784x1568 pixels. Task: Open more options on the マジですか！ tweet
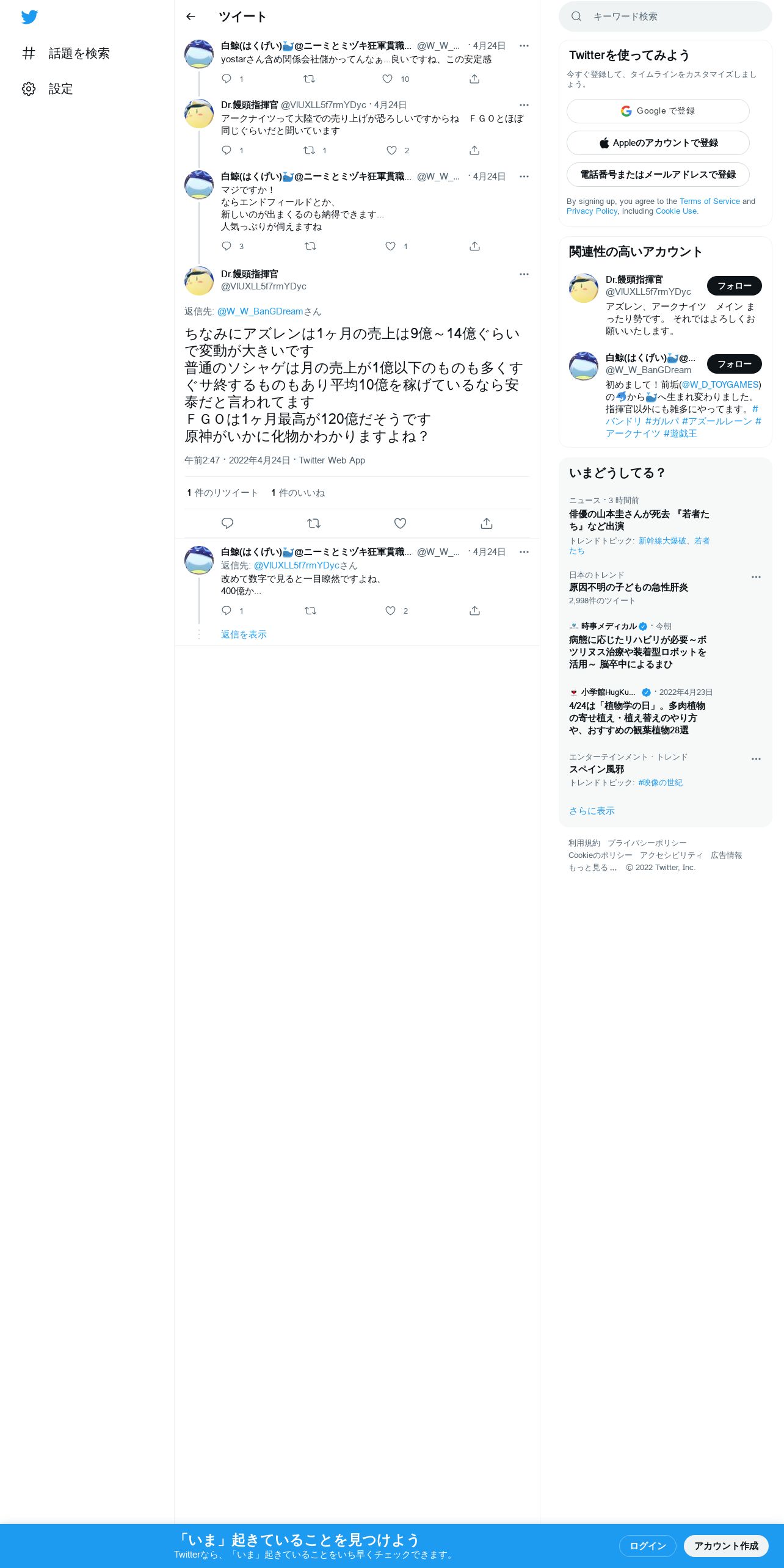coord(524,176)
